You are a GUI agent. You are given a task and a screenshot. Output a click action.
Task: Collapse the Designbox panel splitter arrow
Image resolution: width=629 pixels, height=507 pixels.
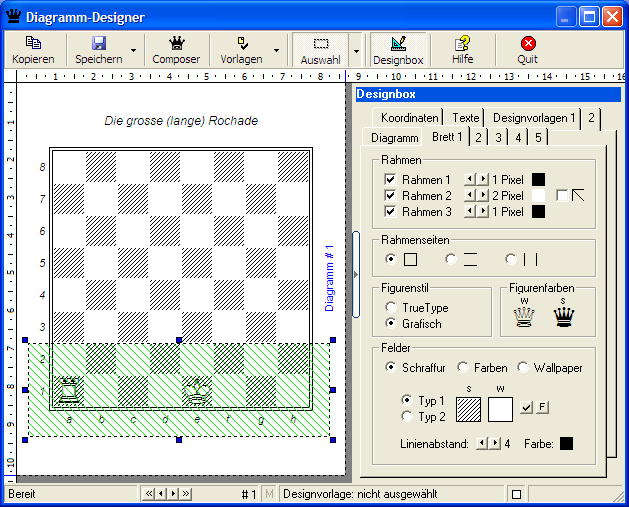coord(356,275)
